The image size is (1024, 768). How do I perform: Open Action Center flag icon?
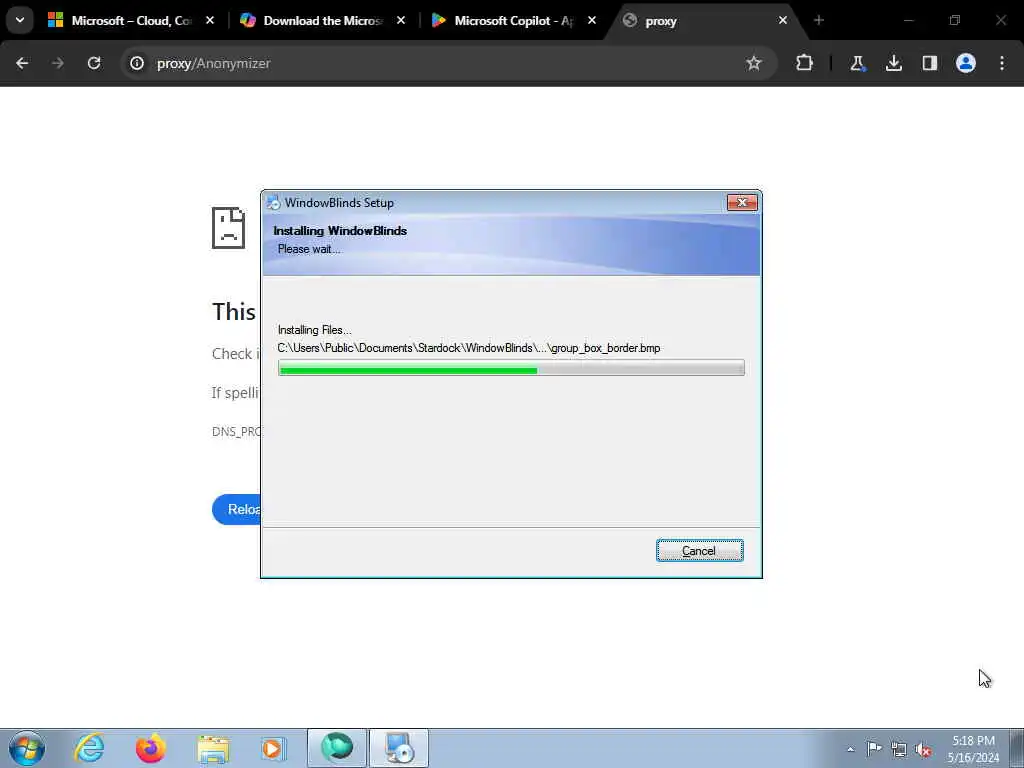click(x=874, y=748)
